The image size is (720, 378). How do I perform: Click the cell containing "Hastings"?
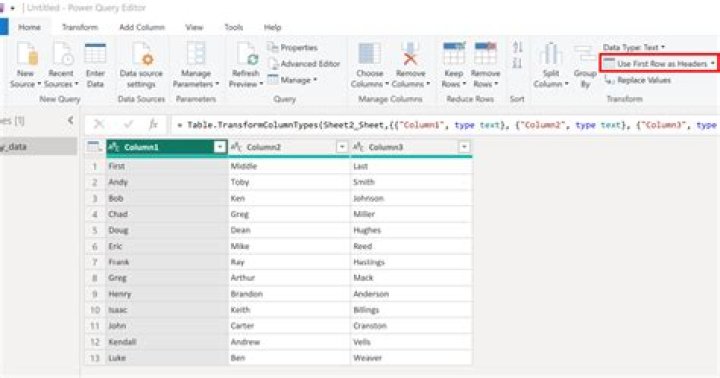pyautogui.click(x=411, y=262)
